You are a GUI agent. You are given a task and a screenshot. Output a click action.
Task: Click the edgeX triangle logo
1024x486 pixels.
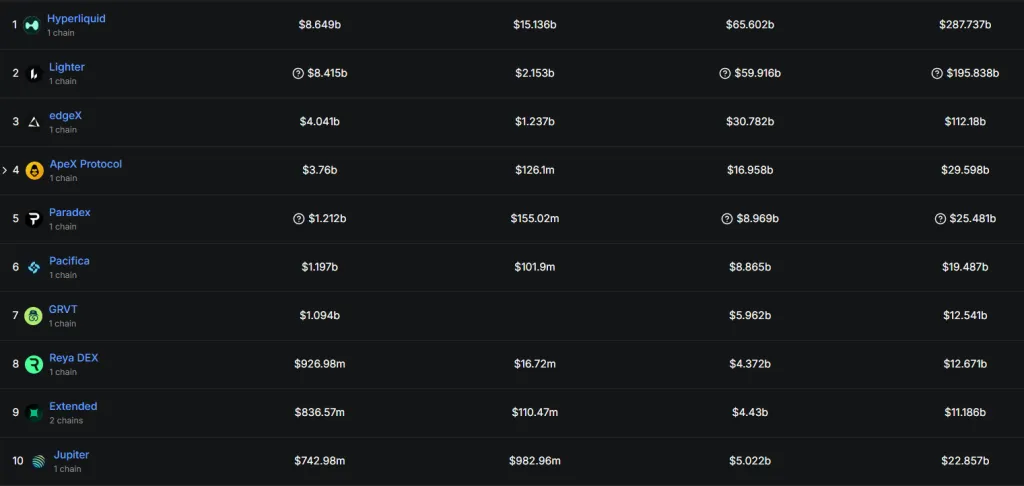(x=34, y=122)
